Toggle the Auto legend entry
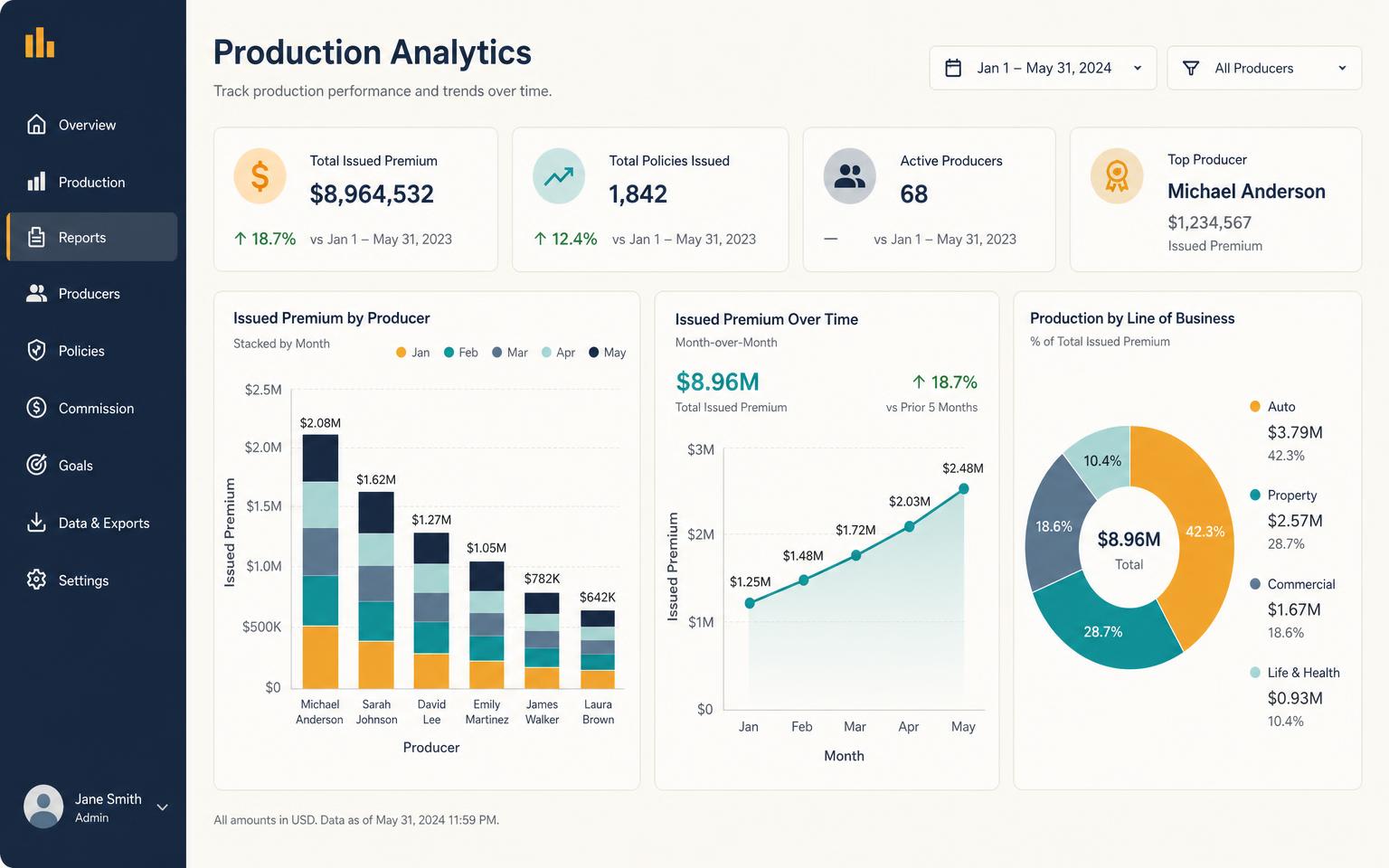Image resolution: width=1389 pixels, height=868 pixels. [1272, 407]
